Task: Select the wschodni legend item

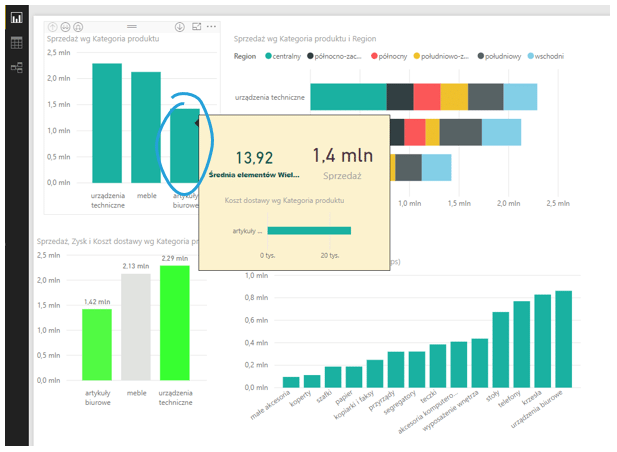Action: pyautogui.click(x=547, y=57)
